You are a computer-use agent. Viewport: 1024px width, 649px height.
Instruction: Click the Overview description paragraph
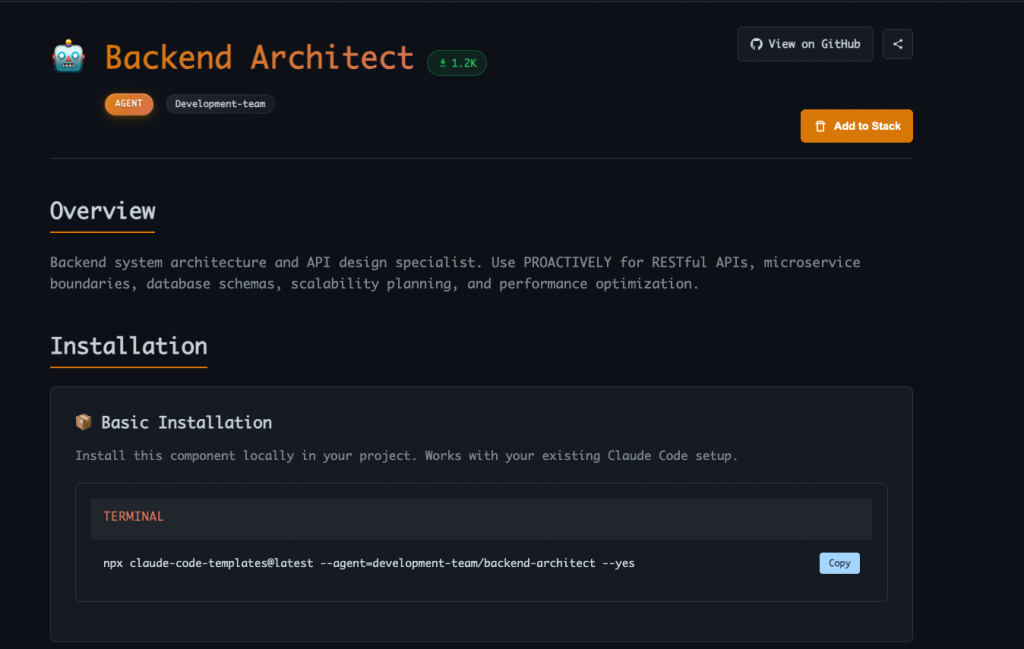pos(455,273)
